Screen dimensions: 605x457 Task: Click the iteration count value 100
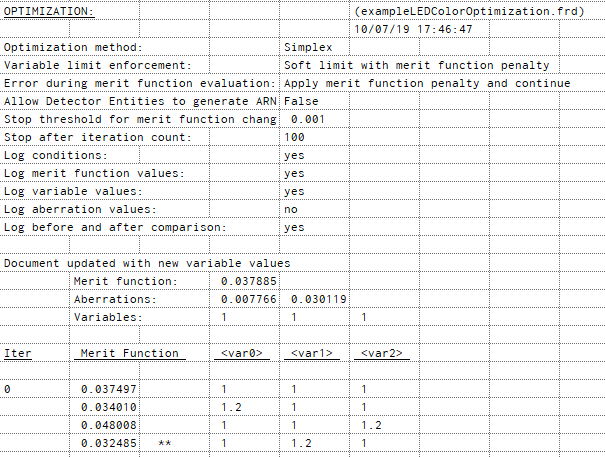pyautogui.click(x=295, y=137)
